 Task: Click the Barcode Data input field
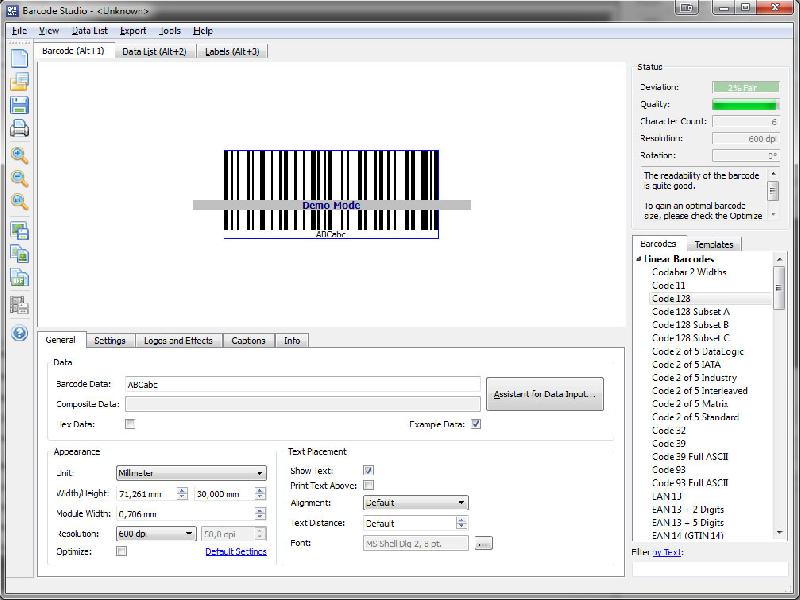coord(303,385)
